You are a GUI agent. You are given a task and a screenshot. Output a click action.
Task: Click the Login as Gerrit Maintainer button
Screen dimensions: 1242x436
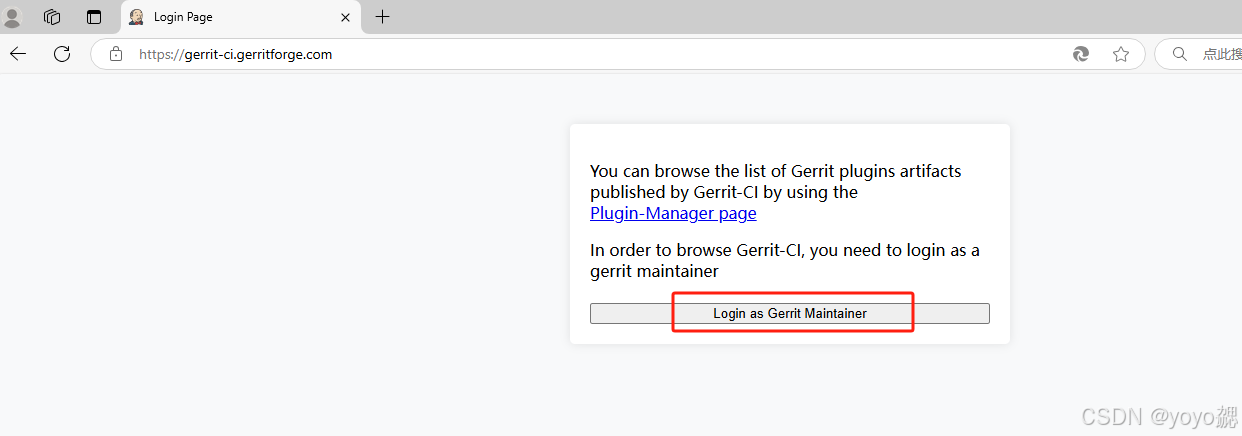pos(790,313)
